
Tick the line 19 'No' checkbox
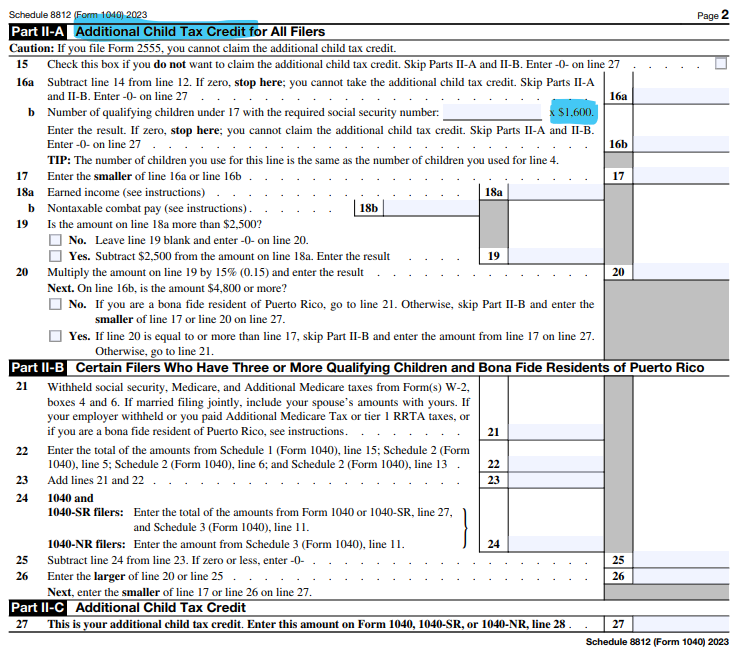(55, 240)
